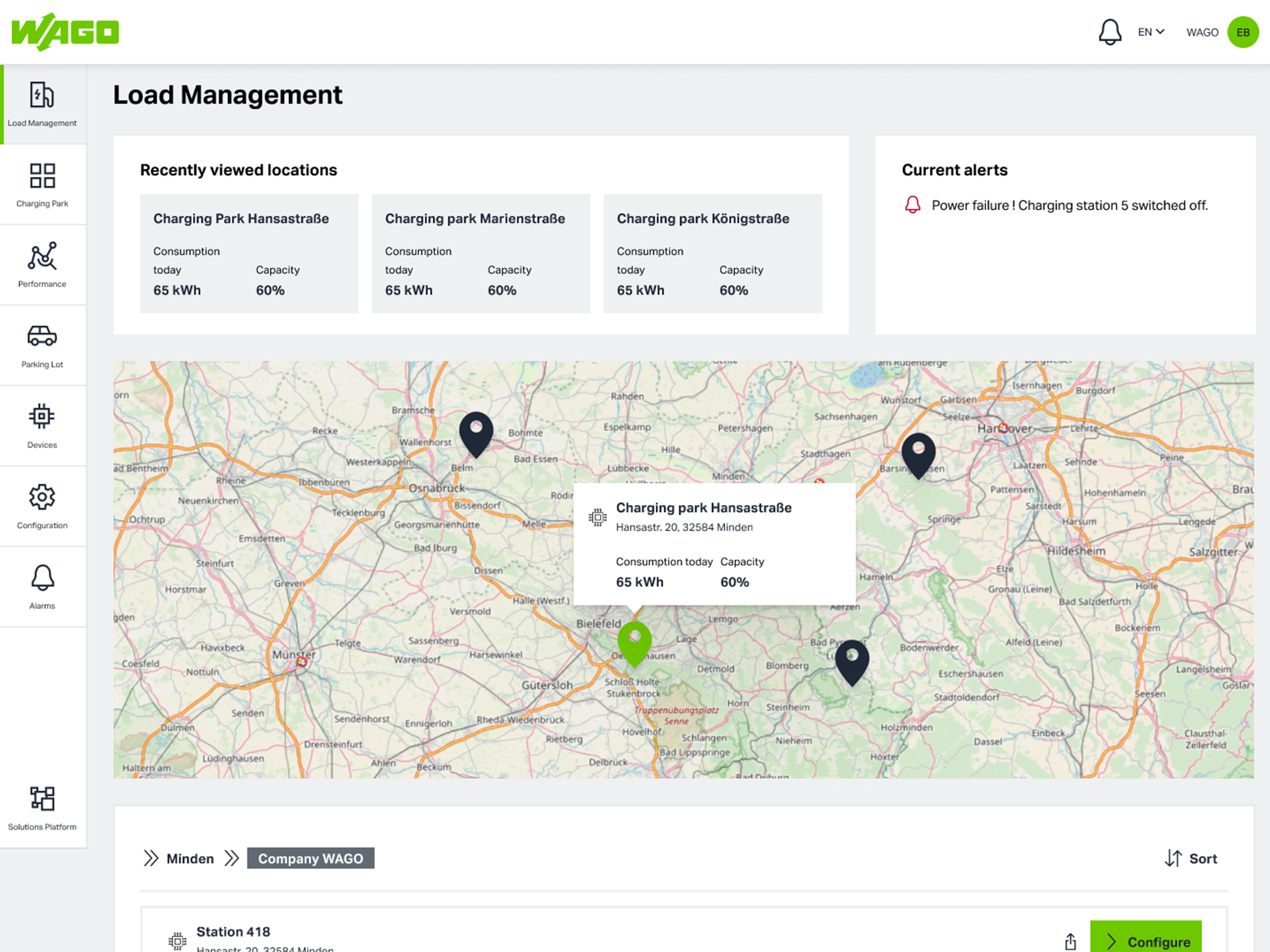The height and width of the screenshot is (952, 1270).
Task: Select map pin near Wallenhorst
Action: [x=476, y=434]
